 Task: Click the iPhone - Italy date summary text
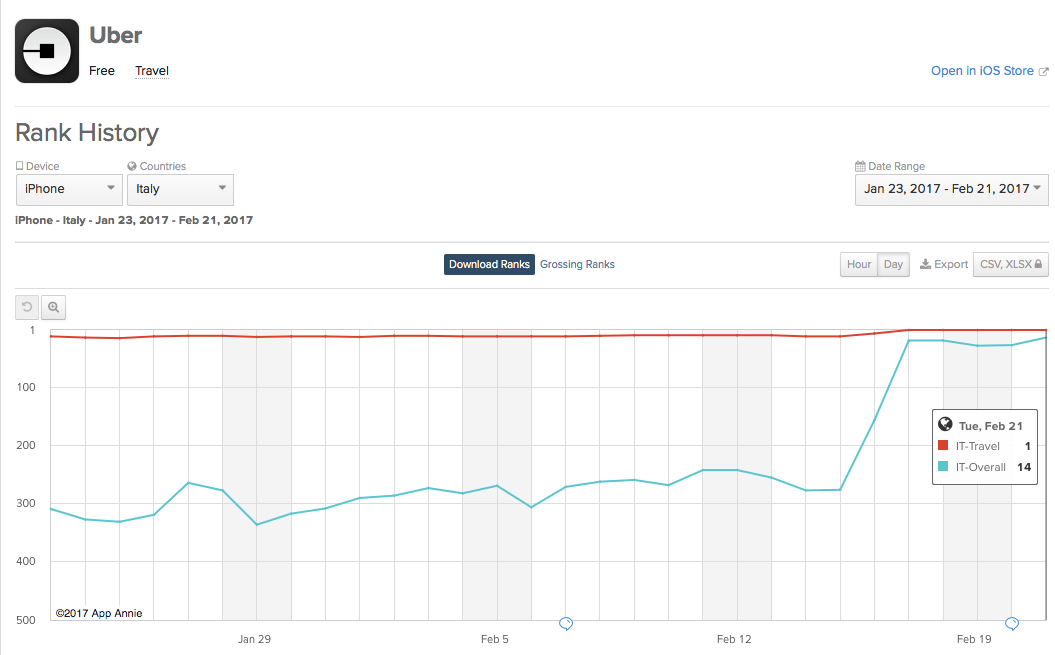[x=134, y=220]
